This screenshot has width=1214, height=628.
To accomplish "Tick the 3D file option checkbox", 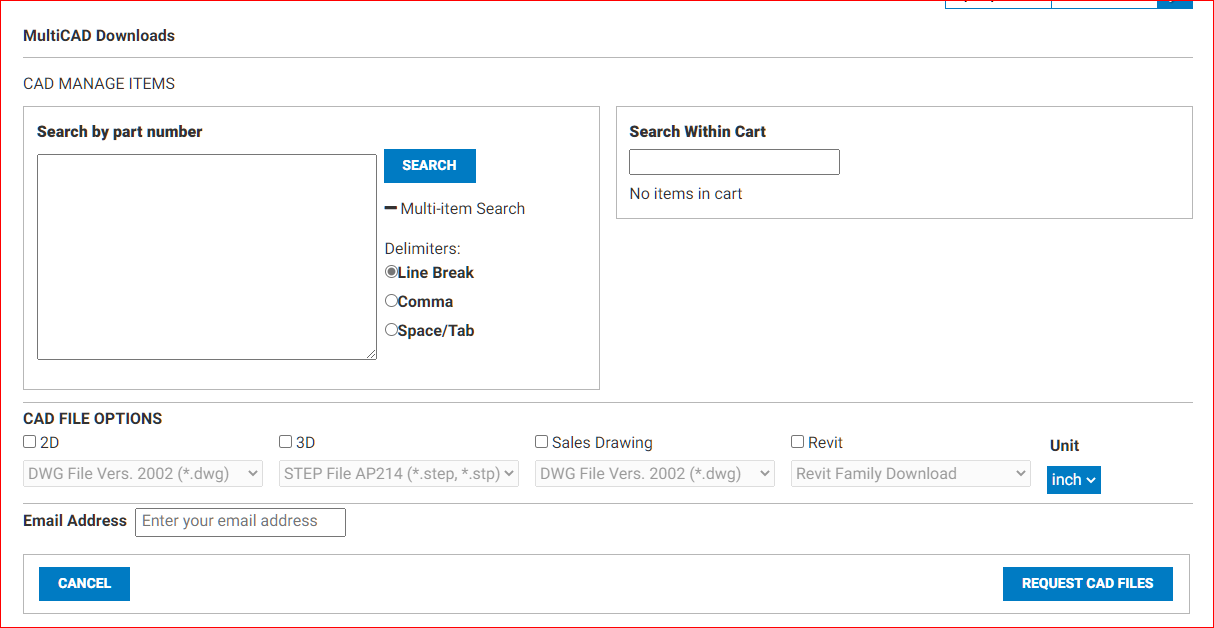I will [x=286, y=442].
